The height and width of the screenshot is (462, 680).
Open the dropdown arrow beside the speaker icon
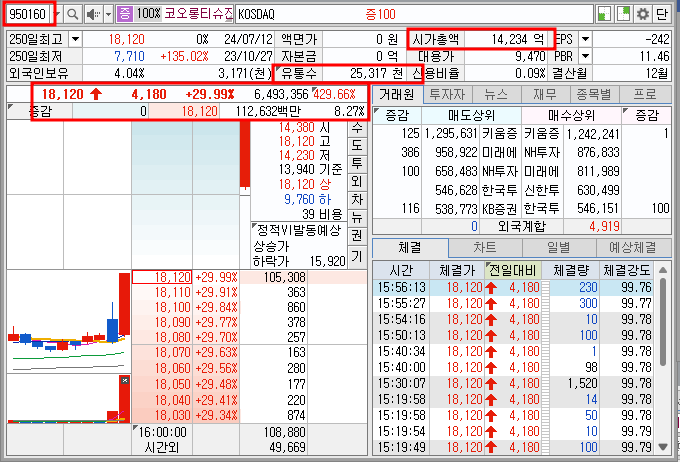tap(108, 14)
